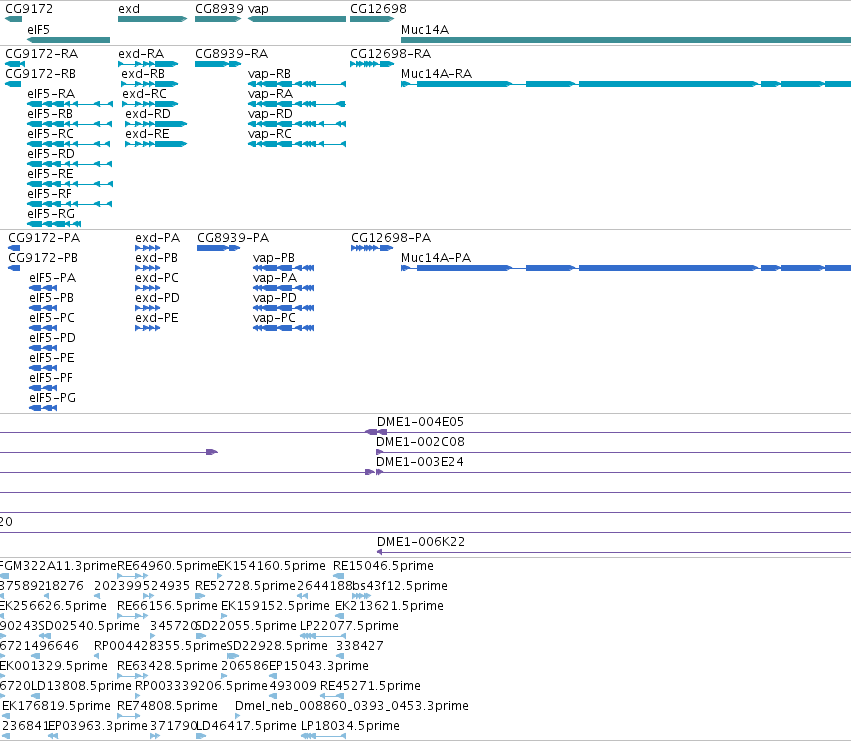Click the eIF5 gene bar
Image resolution: width=851 pixels, height=741 pixels.
(68, 40)
